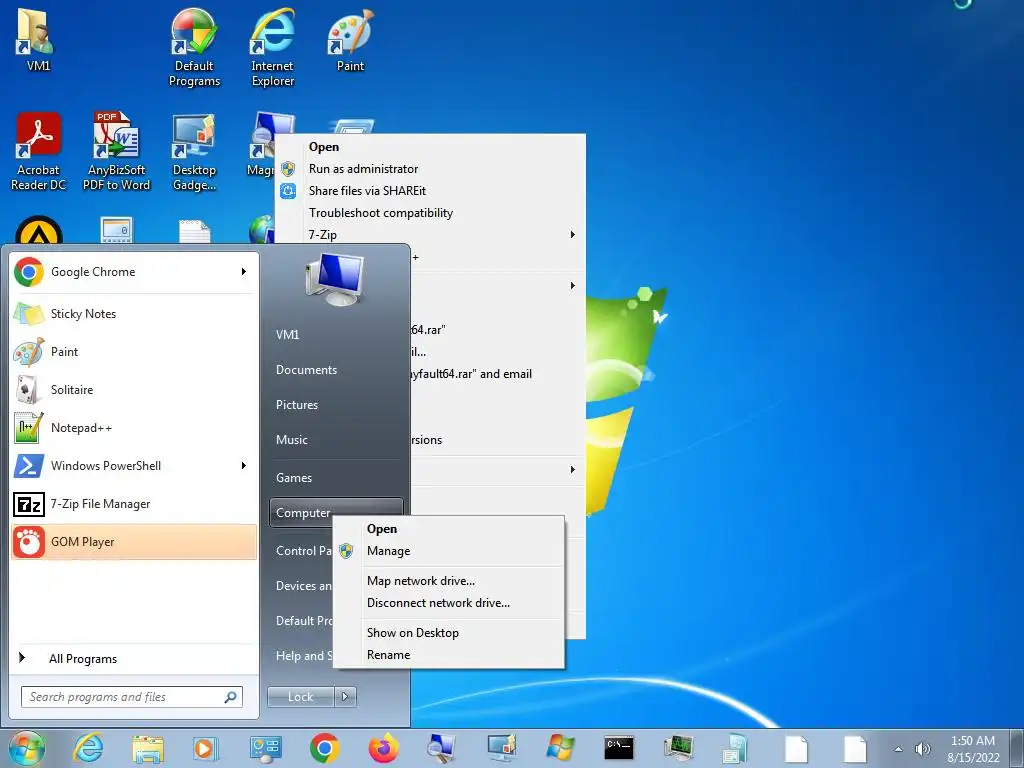Open Sticky Notes from the Start menu

pyautogui.click(x=134, y=314)
